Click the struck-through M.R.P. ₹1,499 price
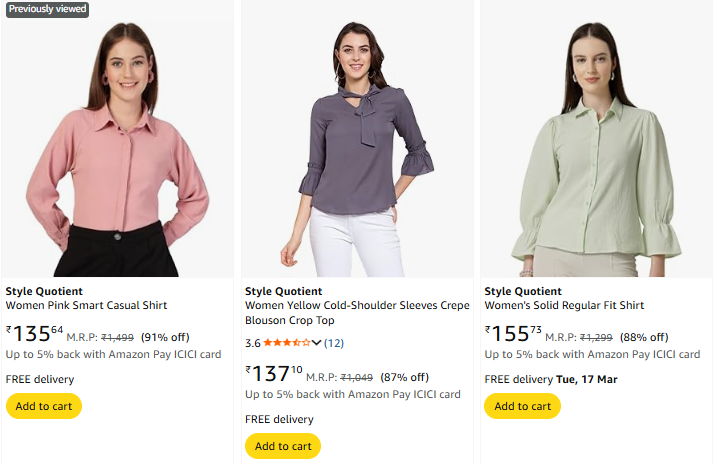This screenshot has width=719, height=464. point(117,337)
